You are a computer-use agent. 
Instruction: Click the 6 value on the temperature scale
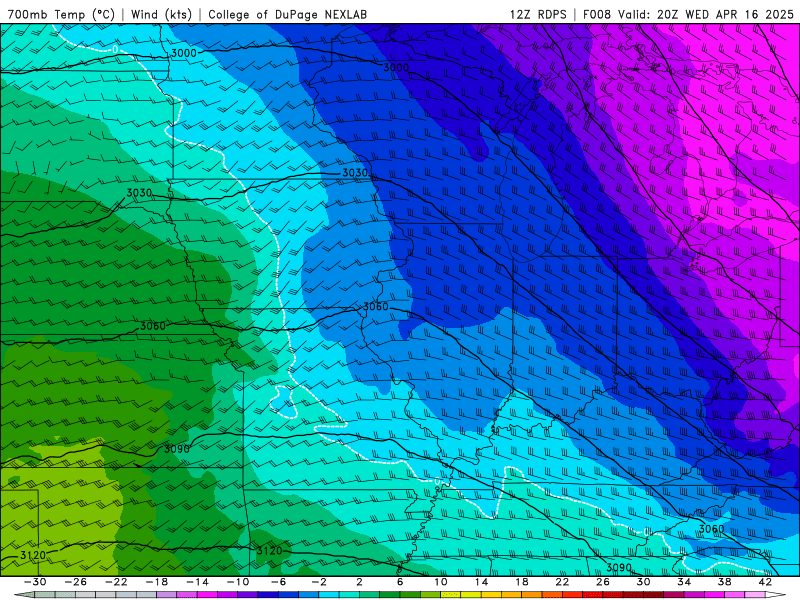pos(400,582)
